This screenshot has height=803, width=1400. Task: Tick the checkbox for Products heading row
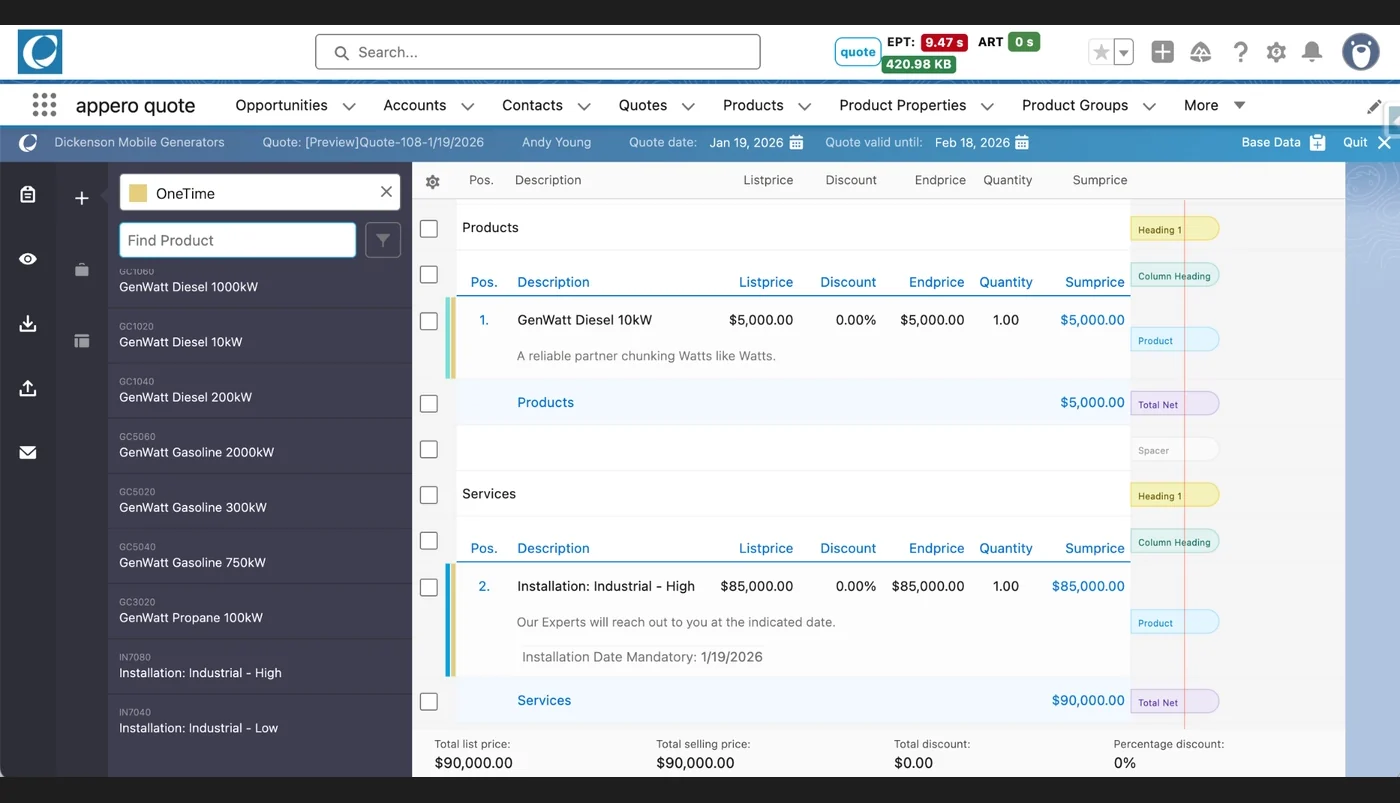coord(429,229)
